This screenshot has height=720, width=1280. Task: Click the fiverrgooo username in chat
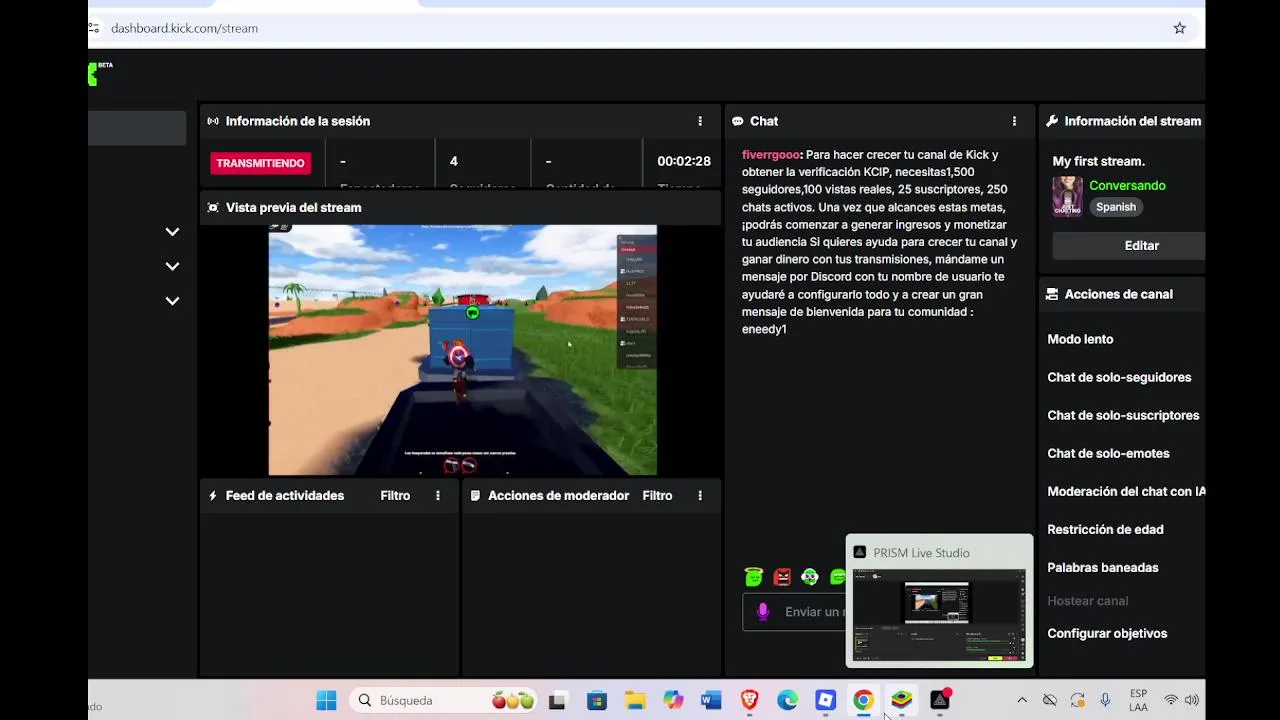(770, 155)
